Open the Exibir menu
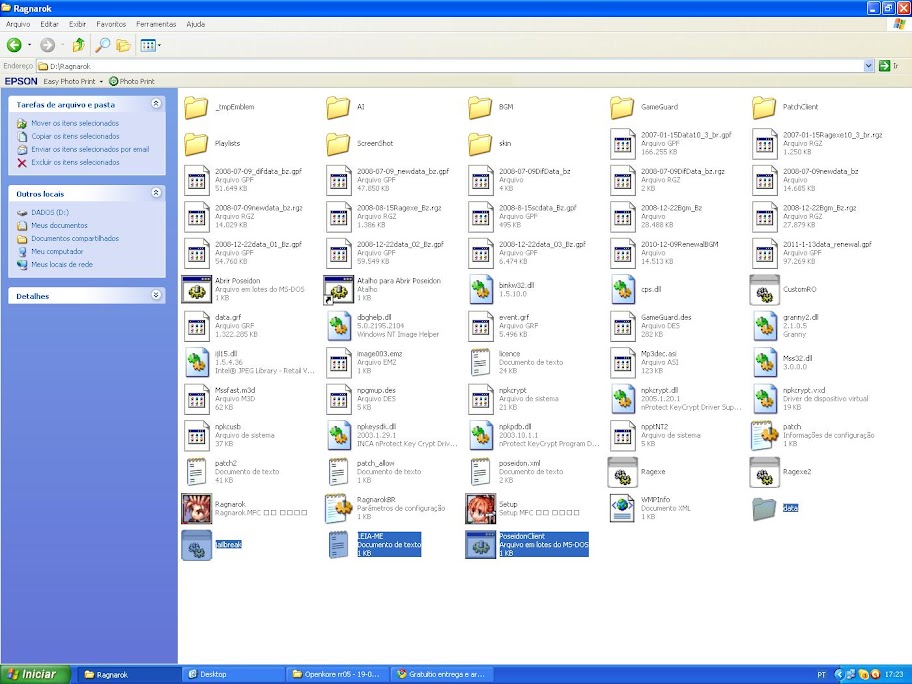The image size is (912, 684). point(77,24)
